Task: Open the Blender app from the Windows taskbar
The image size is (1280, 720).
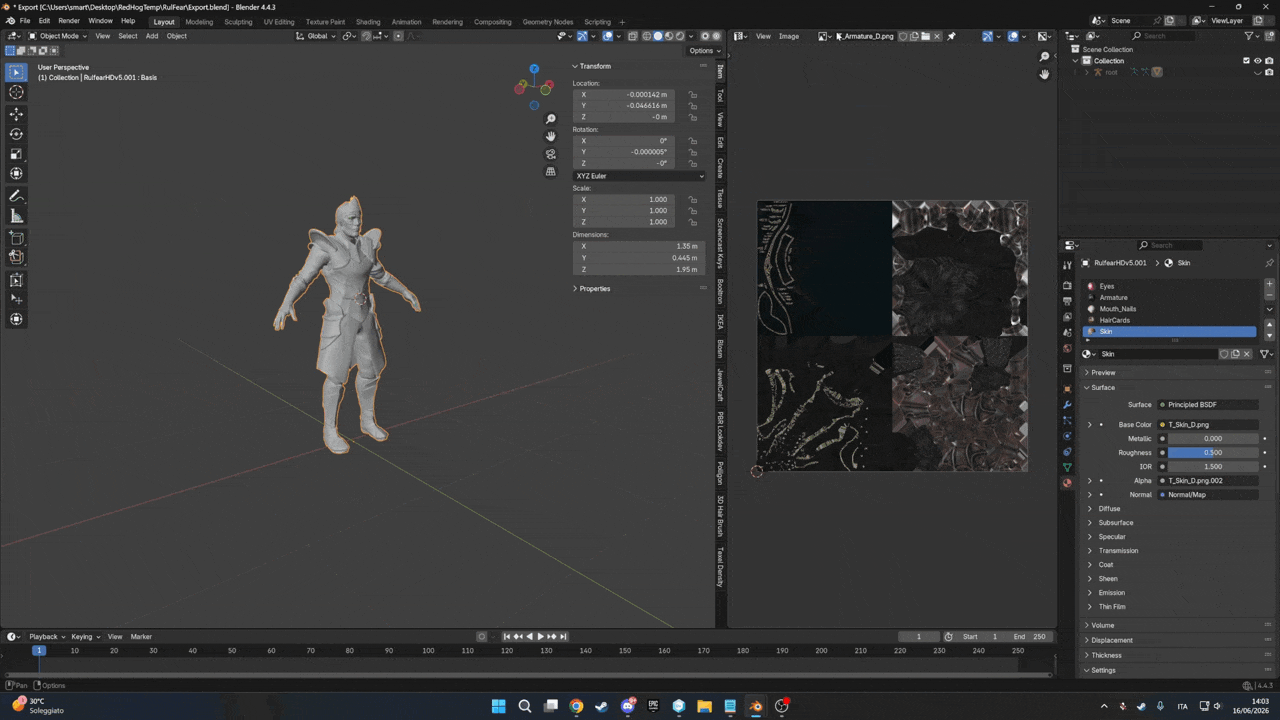Action: 755,706
